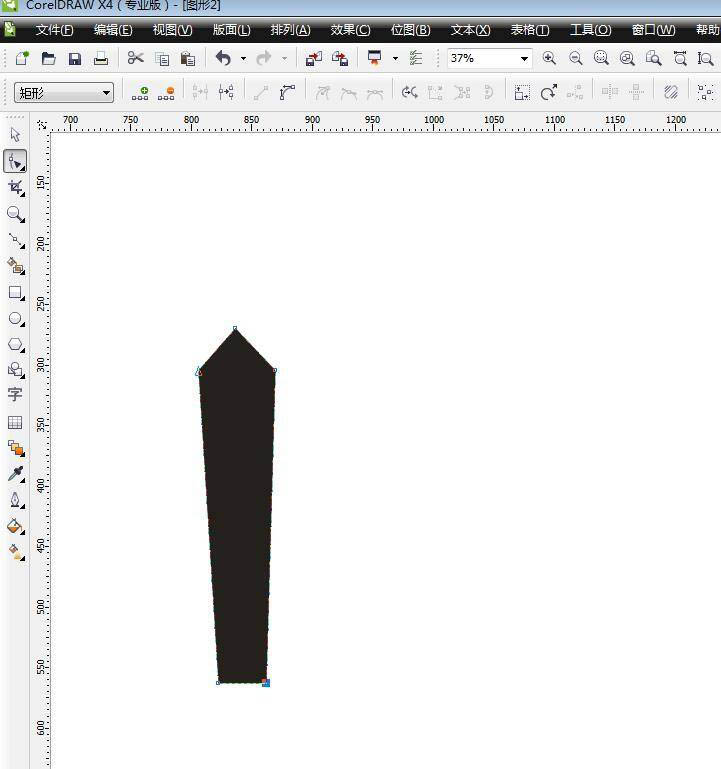This screenshot has width=721, height=769.
Task: Click the Save disk icon
Action: tap(75, 59)
